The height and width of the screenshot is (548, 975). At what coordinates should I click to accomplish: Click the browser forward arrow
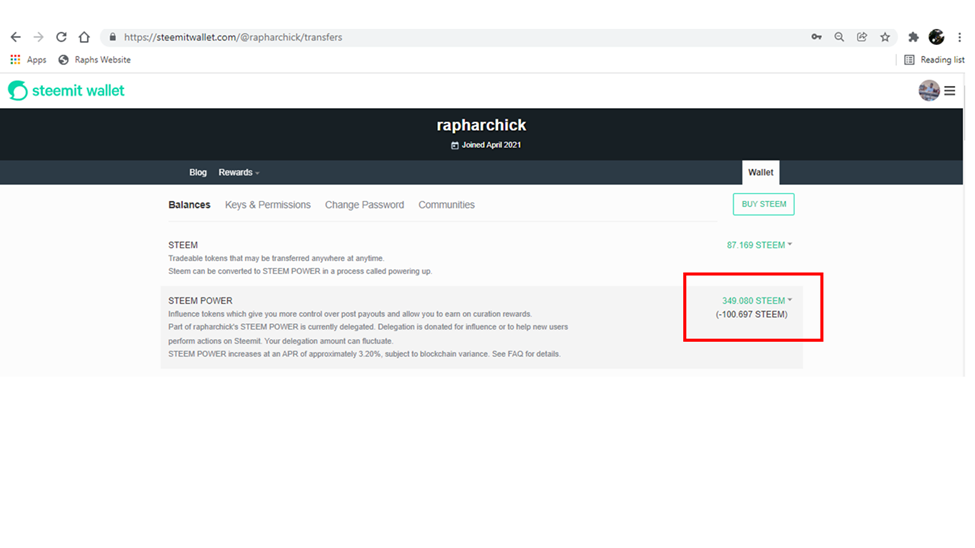39,37
